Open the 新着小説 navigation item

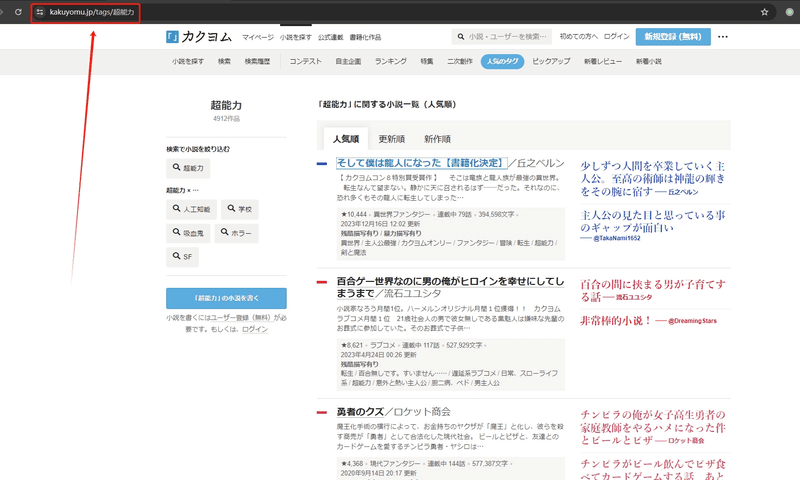(x=648, y=61)
